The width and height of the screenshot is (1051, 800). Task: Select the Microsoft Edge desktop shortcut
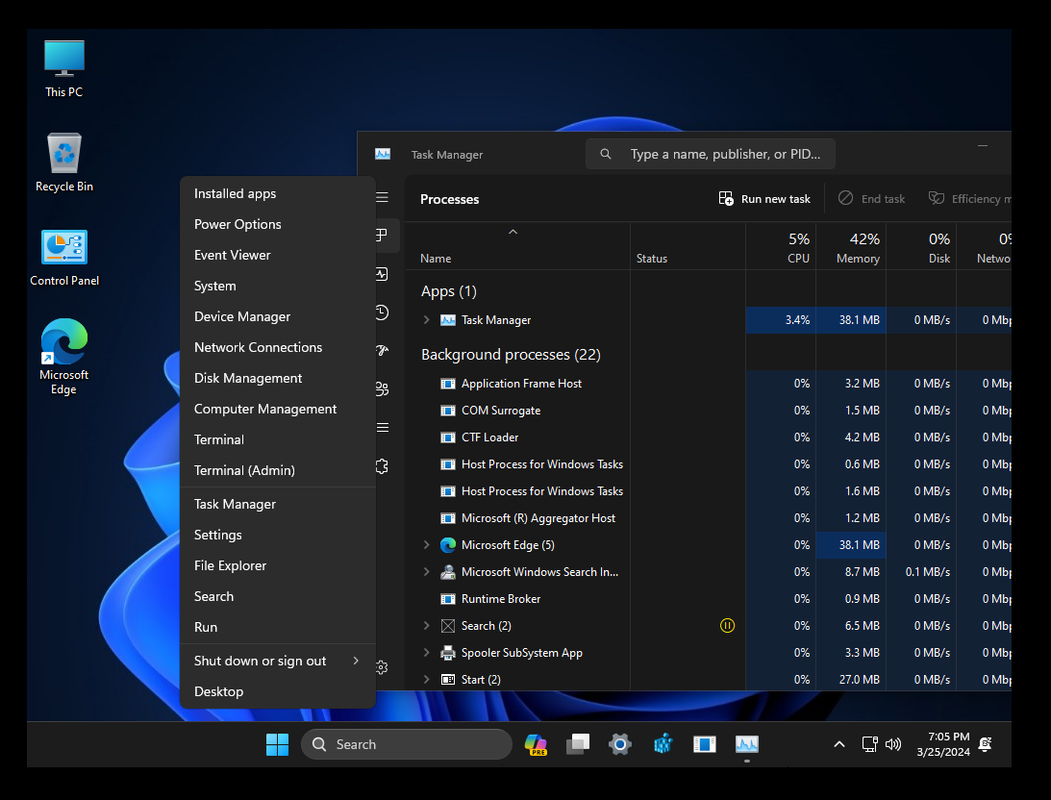(x=64, y=356)
